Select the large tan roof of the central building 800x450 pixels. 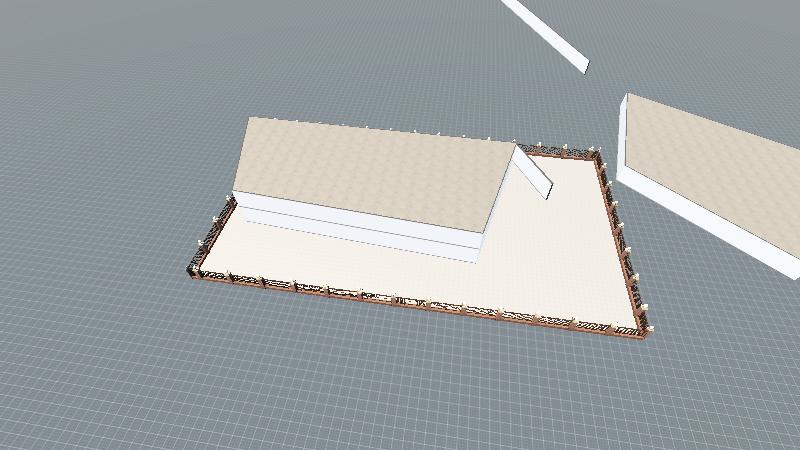tap(370, 175)
